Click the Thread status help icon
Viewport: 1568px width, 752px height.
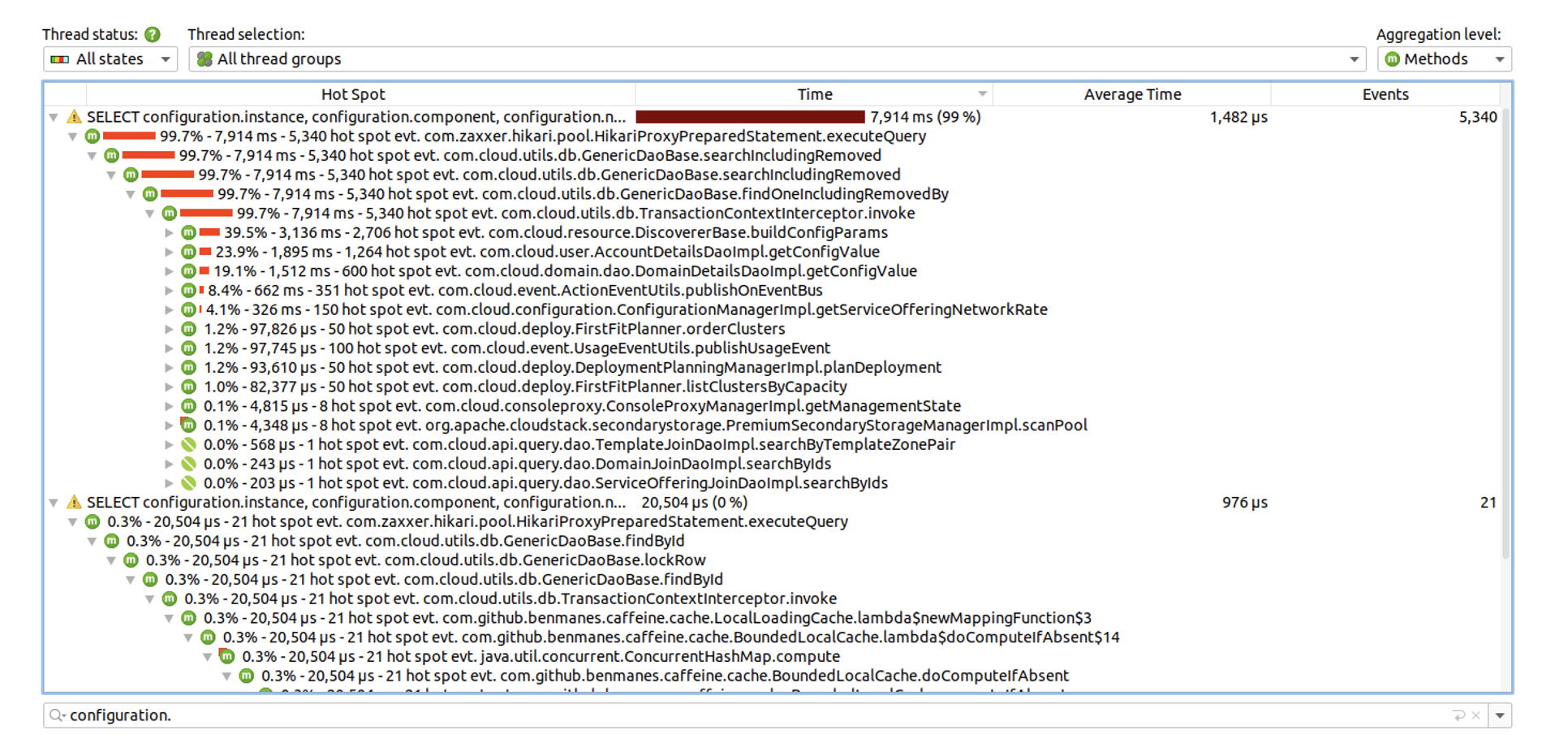pyautogui.click(x=152, y=34)
